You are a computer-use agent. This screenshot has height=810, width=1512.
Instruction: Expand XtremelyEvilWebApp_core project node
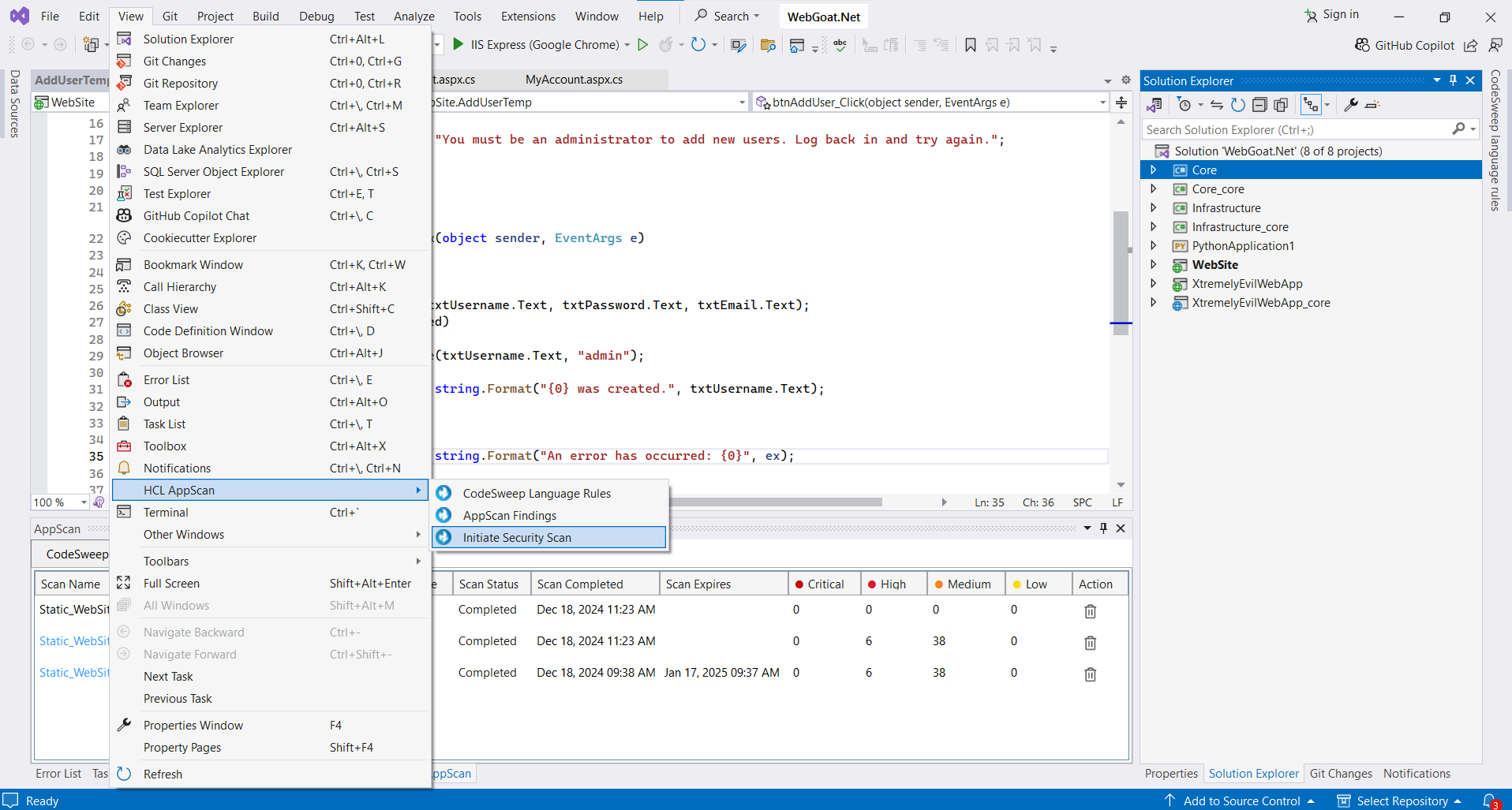tap(1154, 303)
